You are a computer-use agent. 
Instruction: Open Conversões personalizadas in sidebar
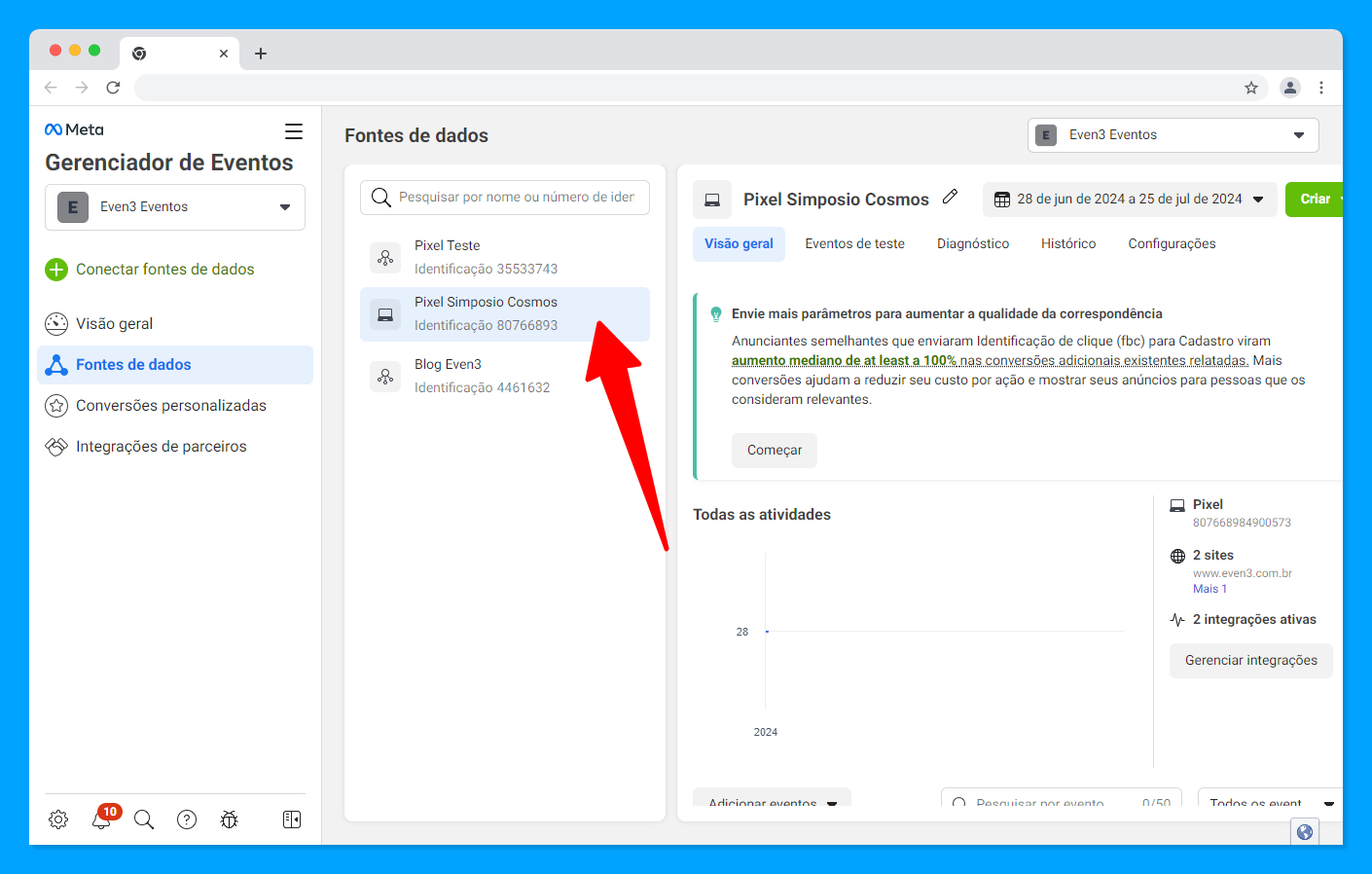[175, 406]
